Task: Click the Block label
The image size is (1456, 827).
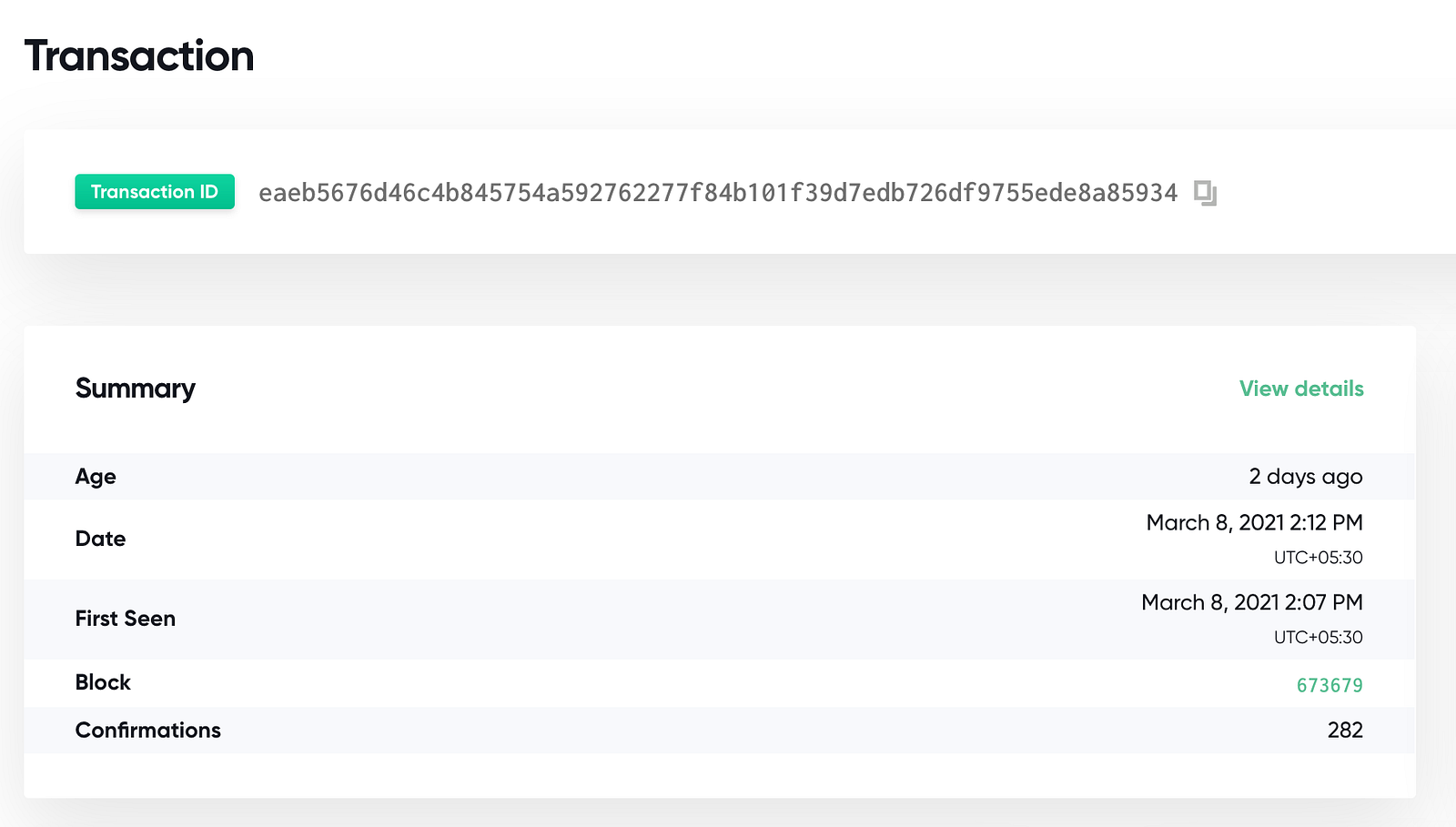Action: tap(103, 682)
